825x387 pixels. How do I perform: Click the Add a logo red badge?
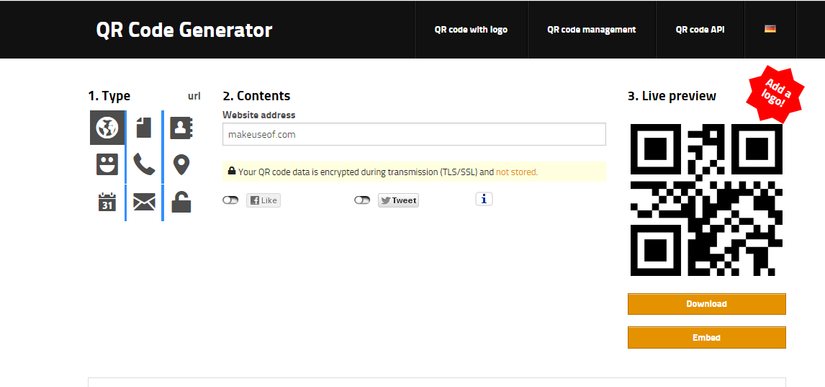775,95
